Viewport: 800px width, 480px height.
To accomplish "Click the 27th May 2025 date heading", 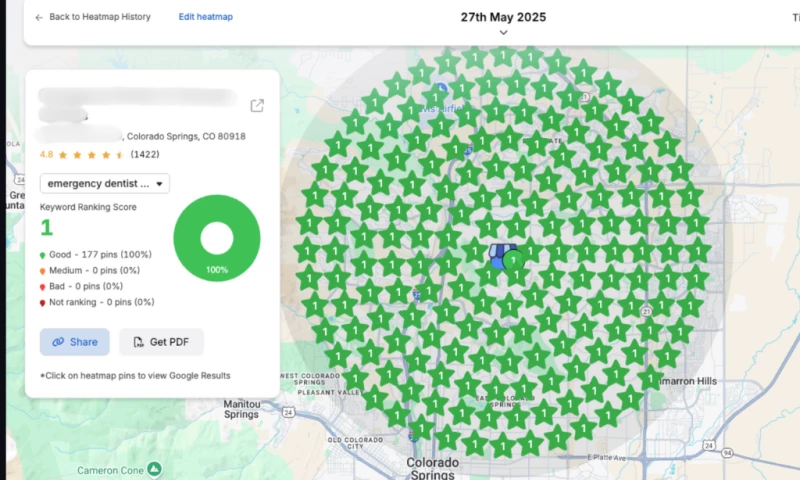I will [503, 17].
